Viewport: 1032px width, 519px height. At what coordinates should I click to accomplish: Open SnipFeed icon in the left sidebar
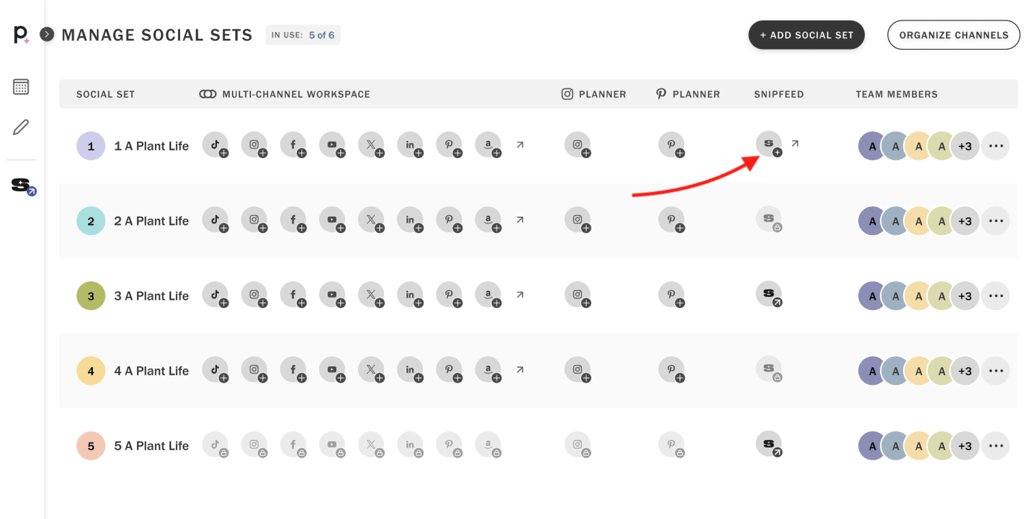coord(22,186)
